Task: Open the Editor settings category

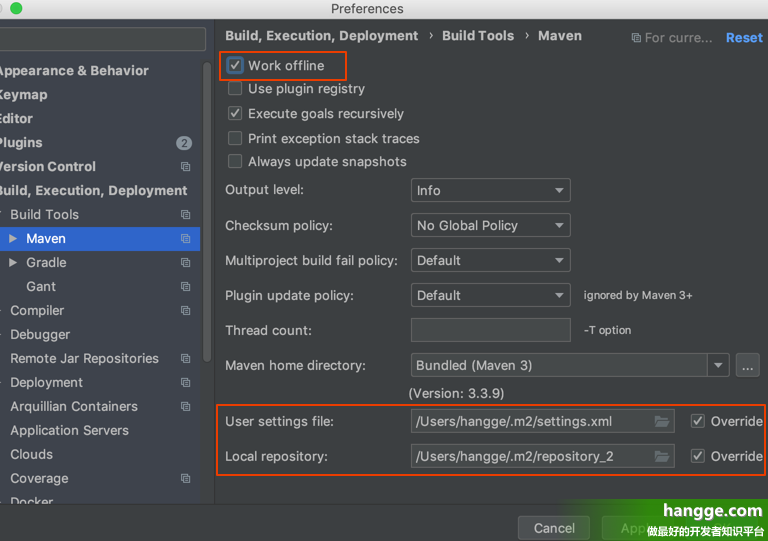Action: [16, 118]
